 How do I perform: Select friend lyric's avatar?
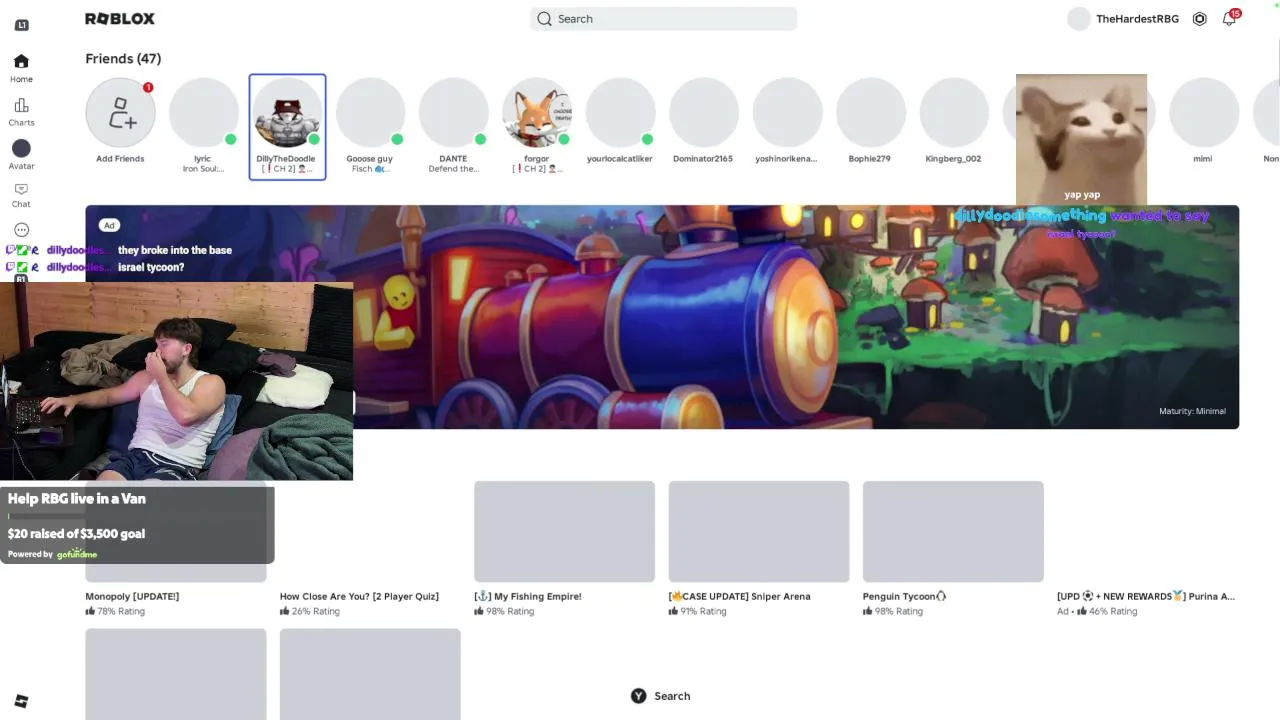tap(203, 113)
